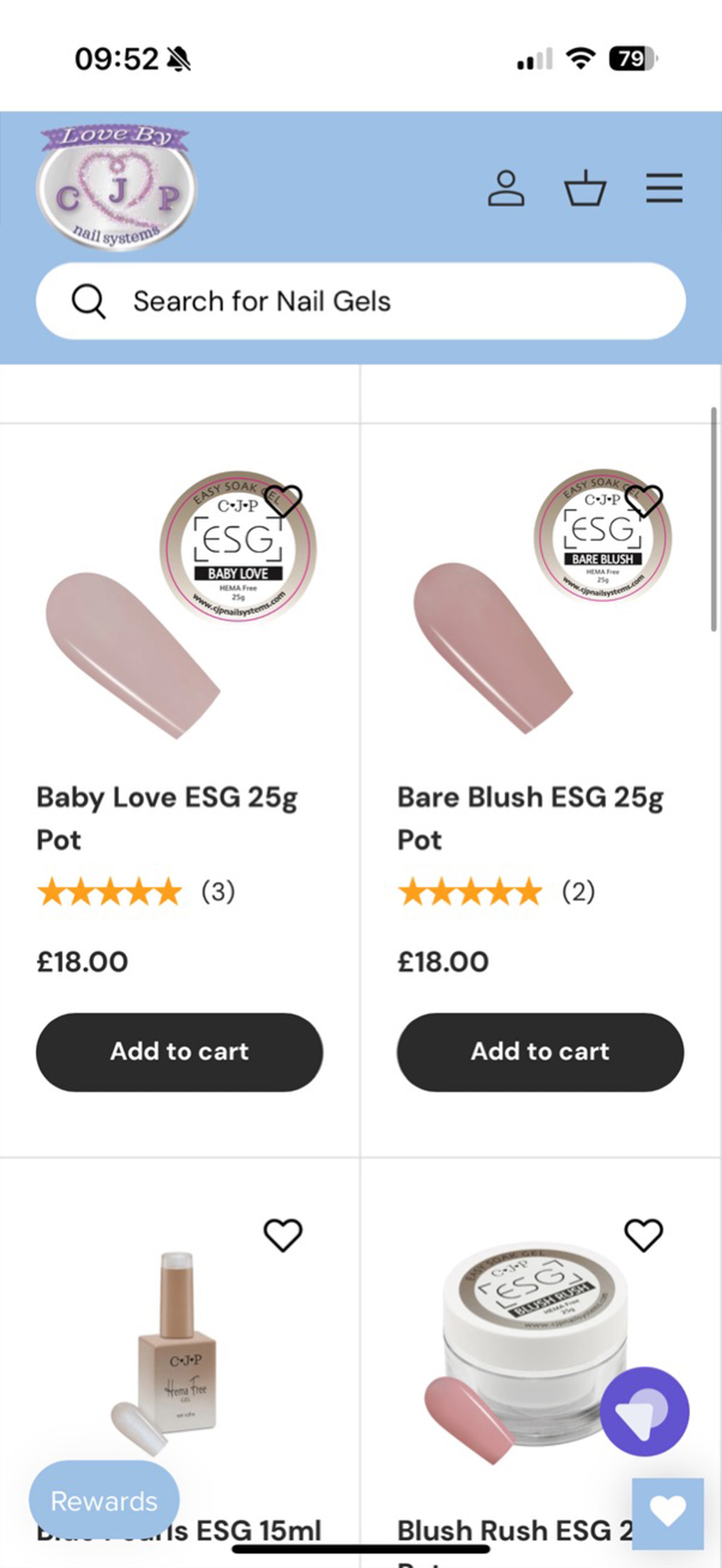Open Bare Blush ESG 25g Pot link
This screenshot has height=1568, width=722.
coord(530,818)
